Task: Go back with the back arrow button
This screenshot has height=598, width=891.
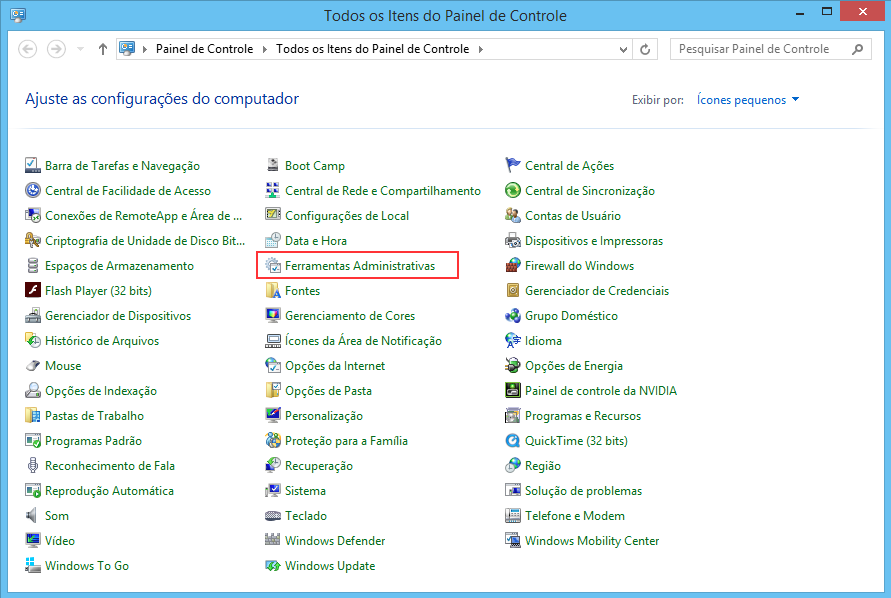Action: click(x=28, y=49)
